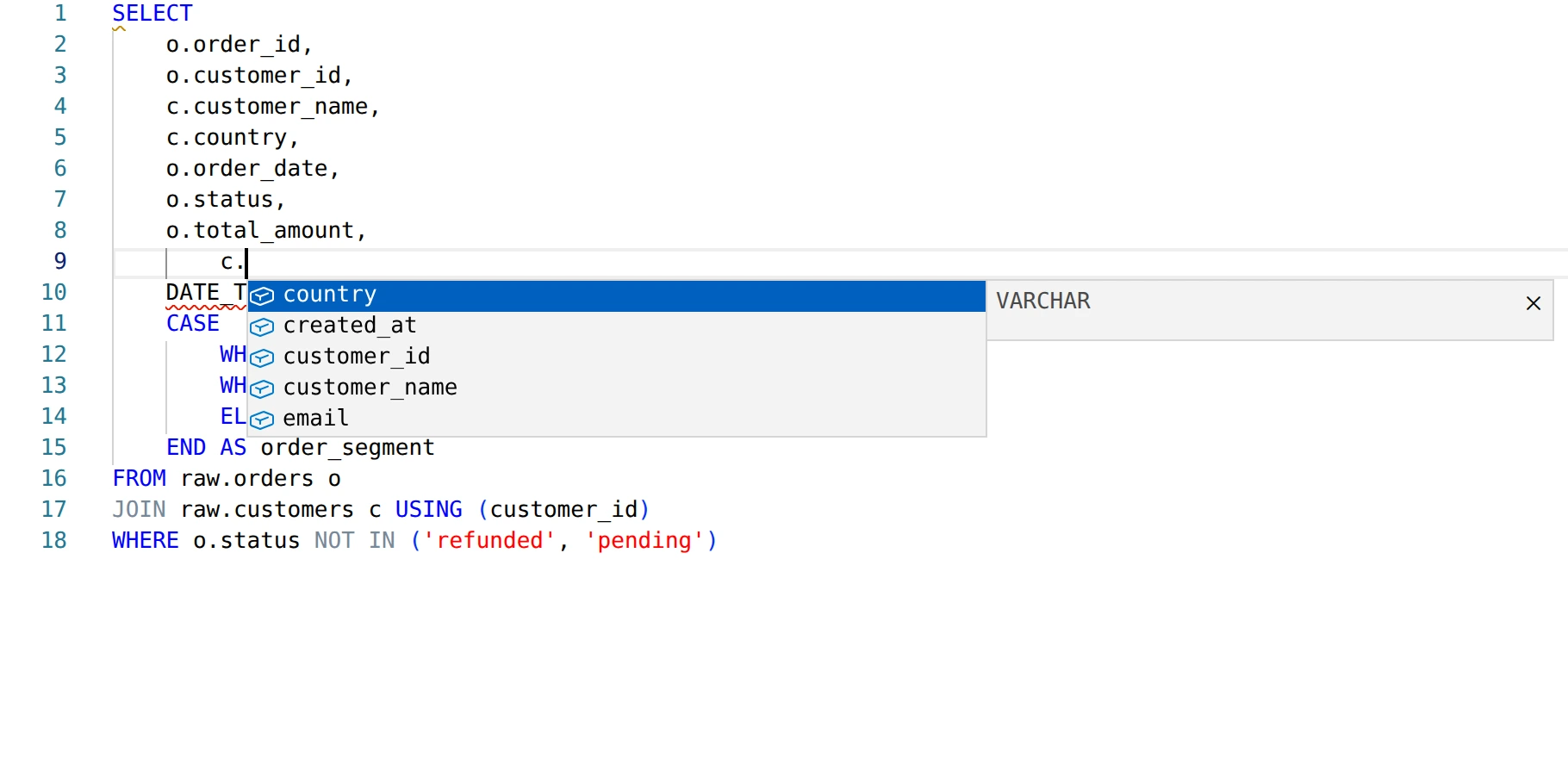Image resolution: width=1568 pixels, height=758 pixels.
Task: Select the 'country' autocomplete suggestion
Action: [x=617, y=295]
